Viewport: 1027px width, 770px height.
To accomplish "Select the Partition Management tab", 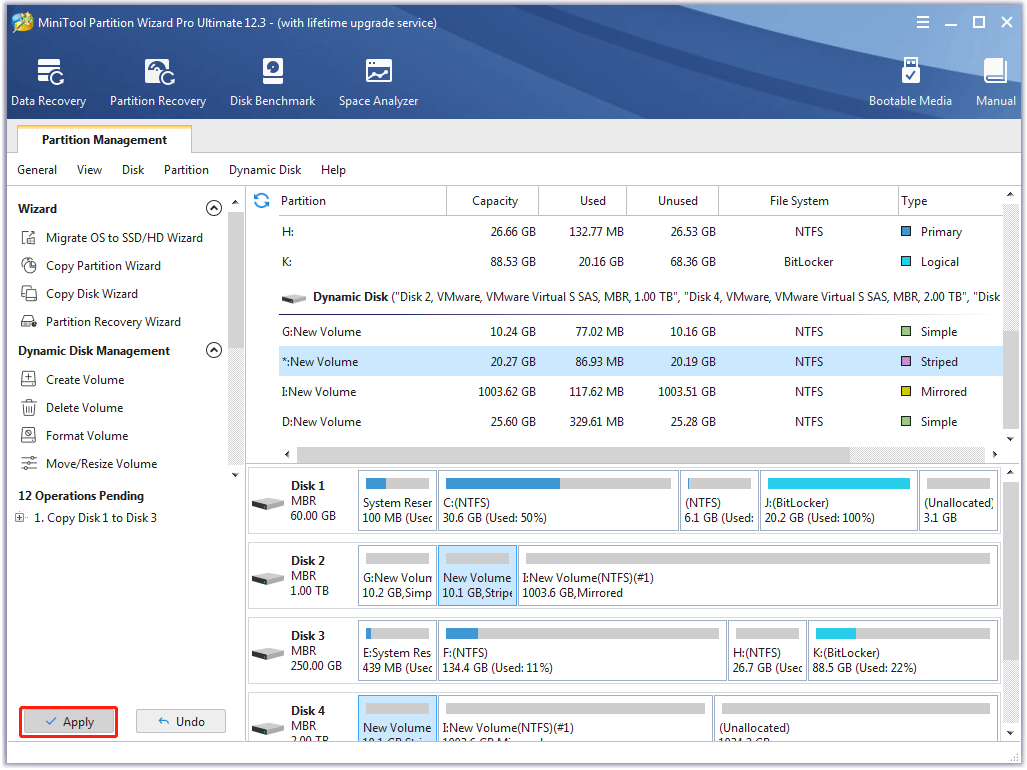I will [x=104, y=139].
